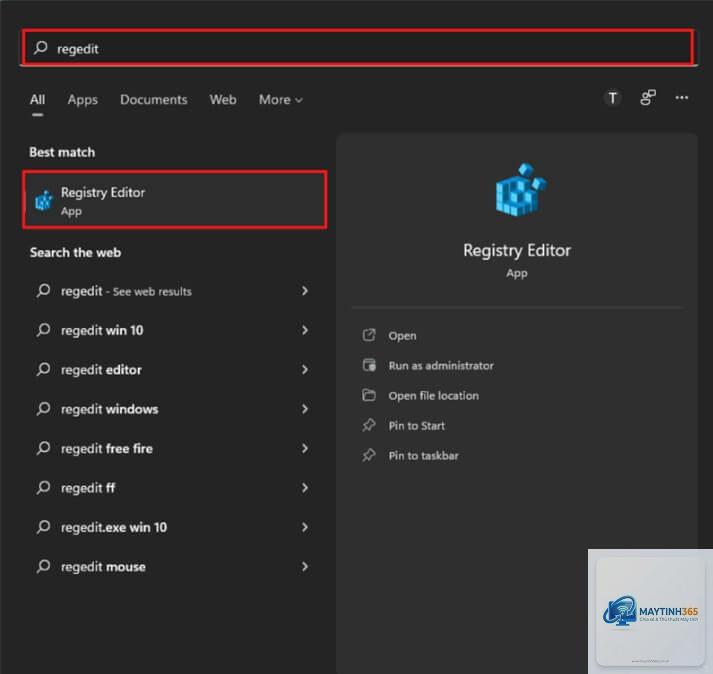
Task: Switch to the Web tab
Action: [x=223, y=99]
